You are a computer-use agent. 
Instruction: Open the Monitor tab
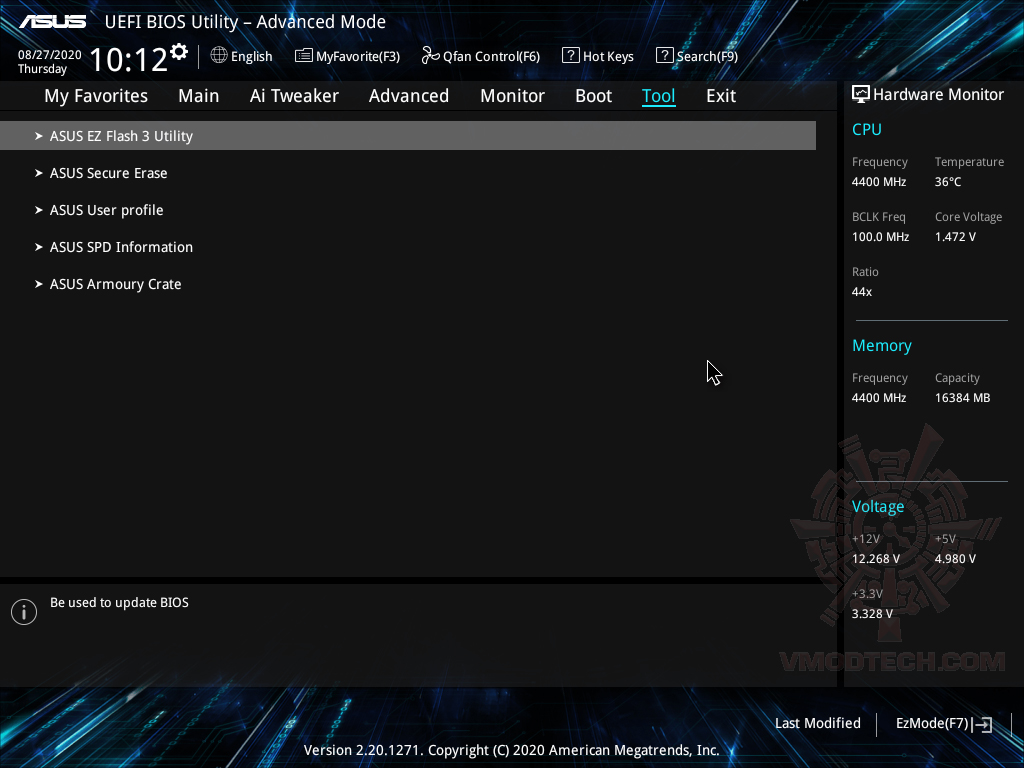pos(512,96)
